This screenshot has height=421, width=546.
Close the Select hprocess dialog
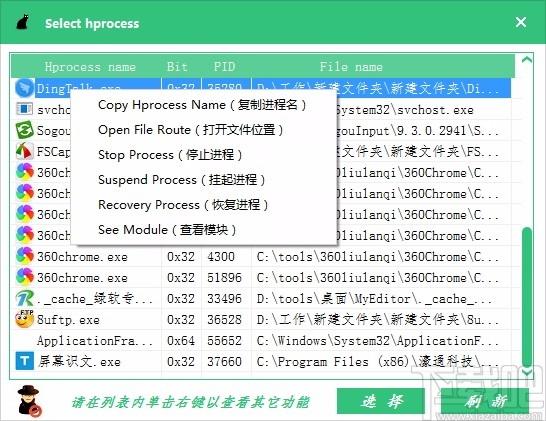pyautogui.click(x=521, y=22)
